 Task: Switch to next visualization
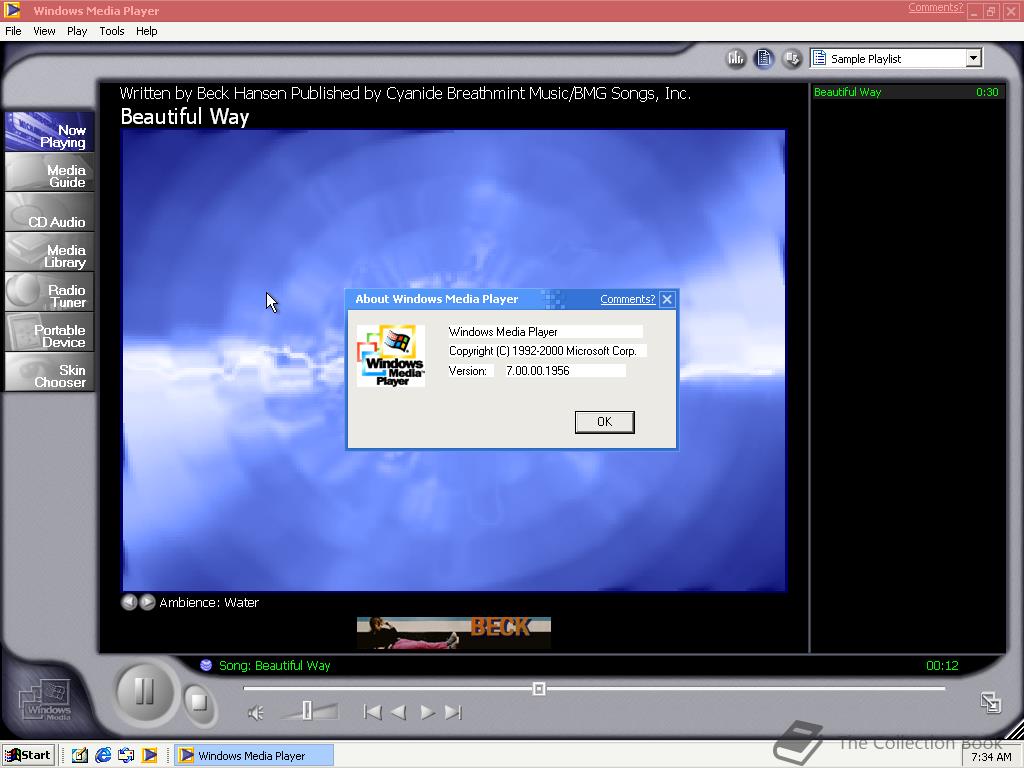(x=148, y=602)
